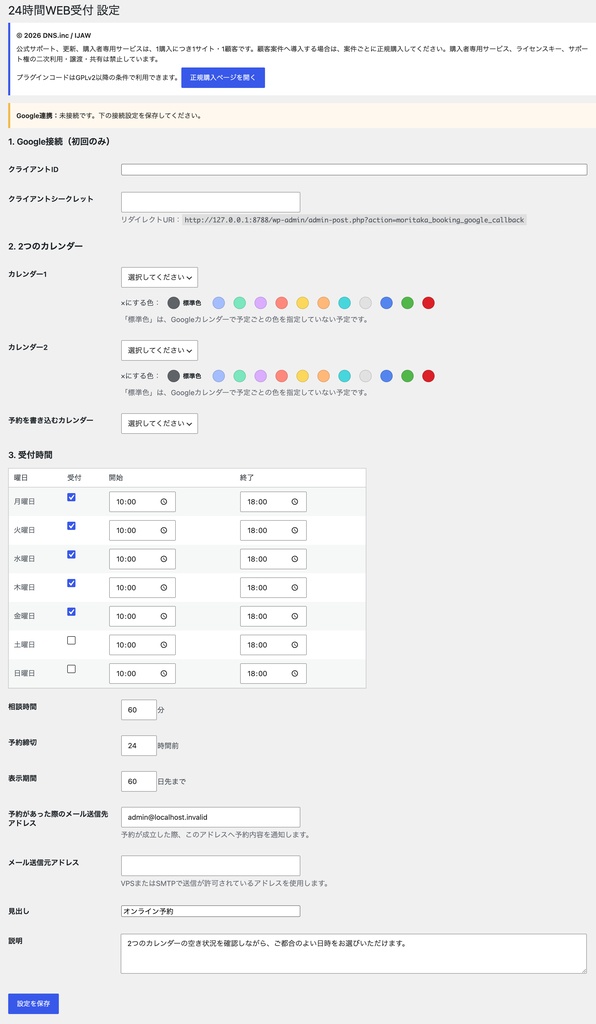Uncheck the 火曜日 reception checkbox
Viewport: 596px width, 1024px height.
(x=71, y=526)
